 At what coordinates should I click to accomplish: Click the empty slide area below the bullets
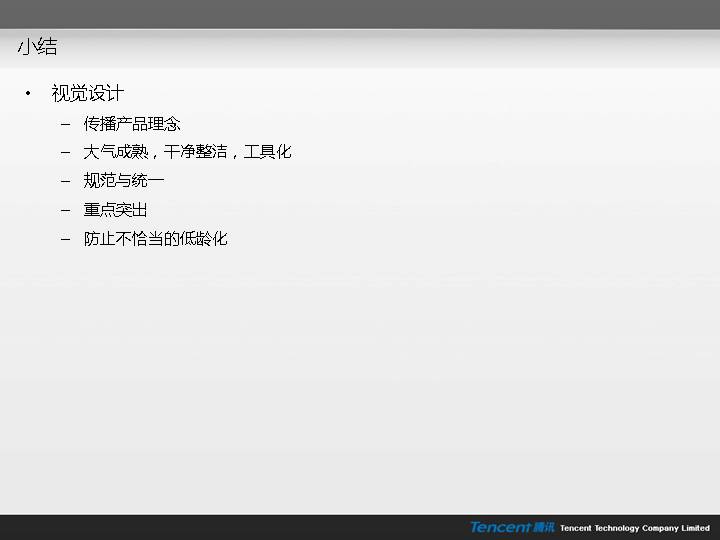[360, 380]
